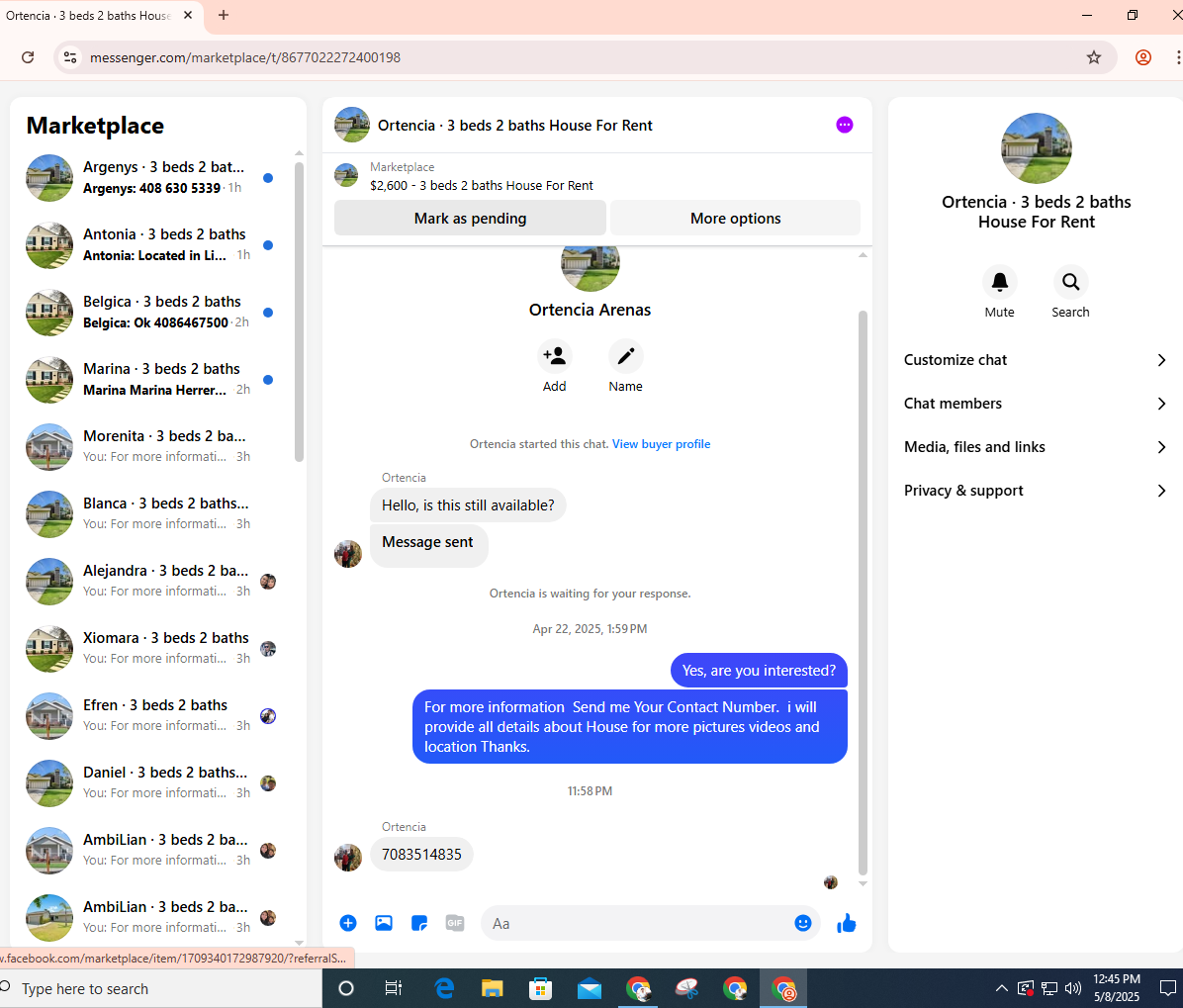
Task: Click the 7083514835 message bubble
Action: (421, 854)
